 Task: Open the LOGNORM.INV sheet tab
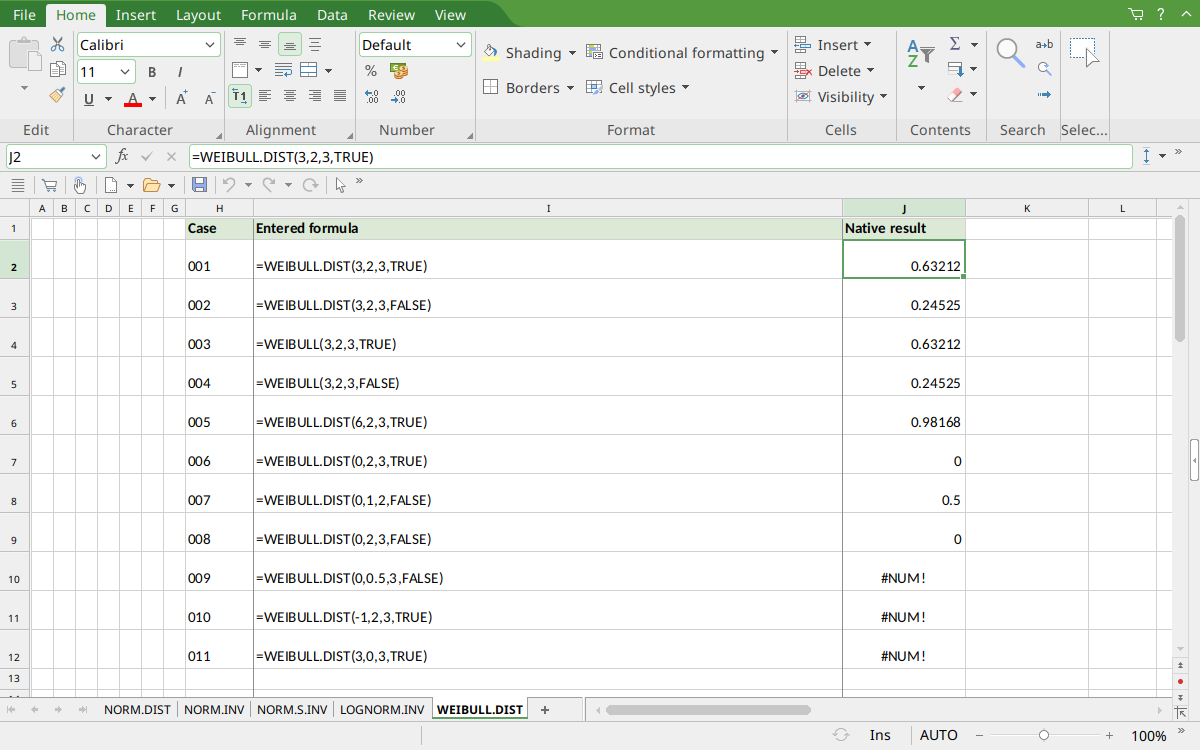click(x=381, y=710)
